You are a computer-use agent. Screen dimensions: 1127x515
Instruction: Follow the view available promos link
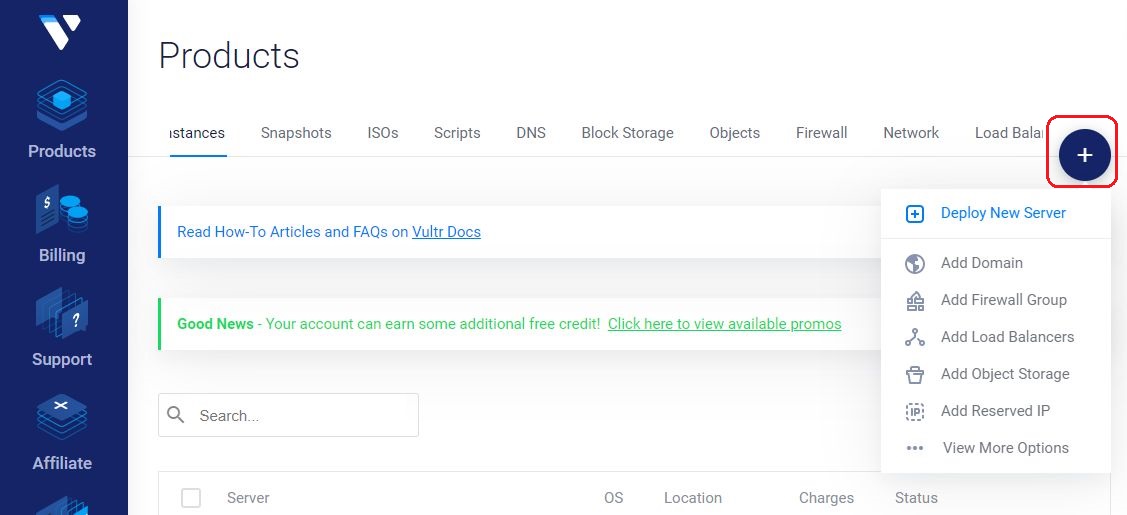pyautogui.click(x=724, y=324)
